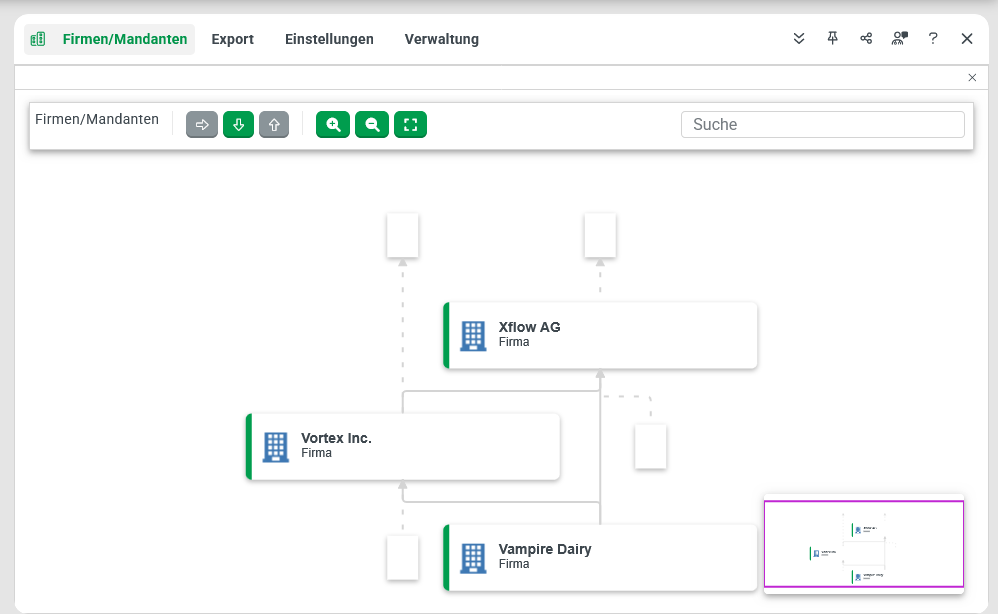Select the Vortex Inc. company node
Viewport: 998px width, 614px height.
point(403,446)
